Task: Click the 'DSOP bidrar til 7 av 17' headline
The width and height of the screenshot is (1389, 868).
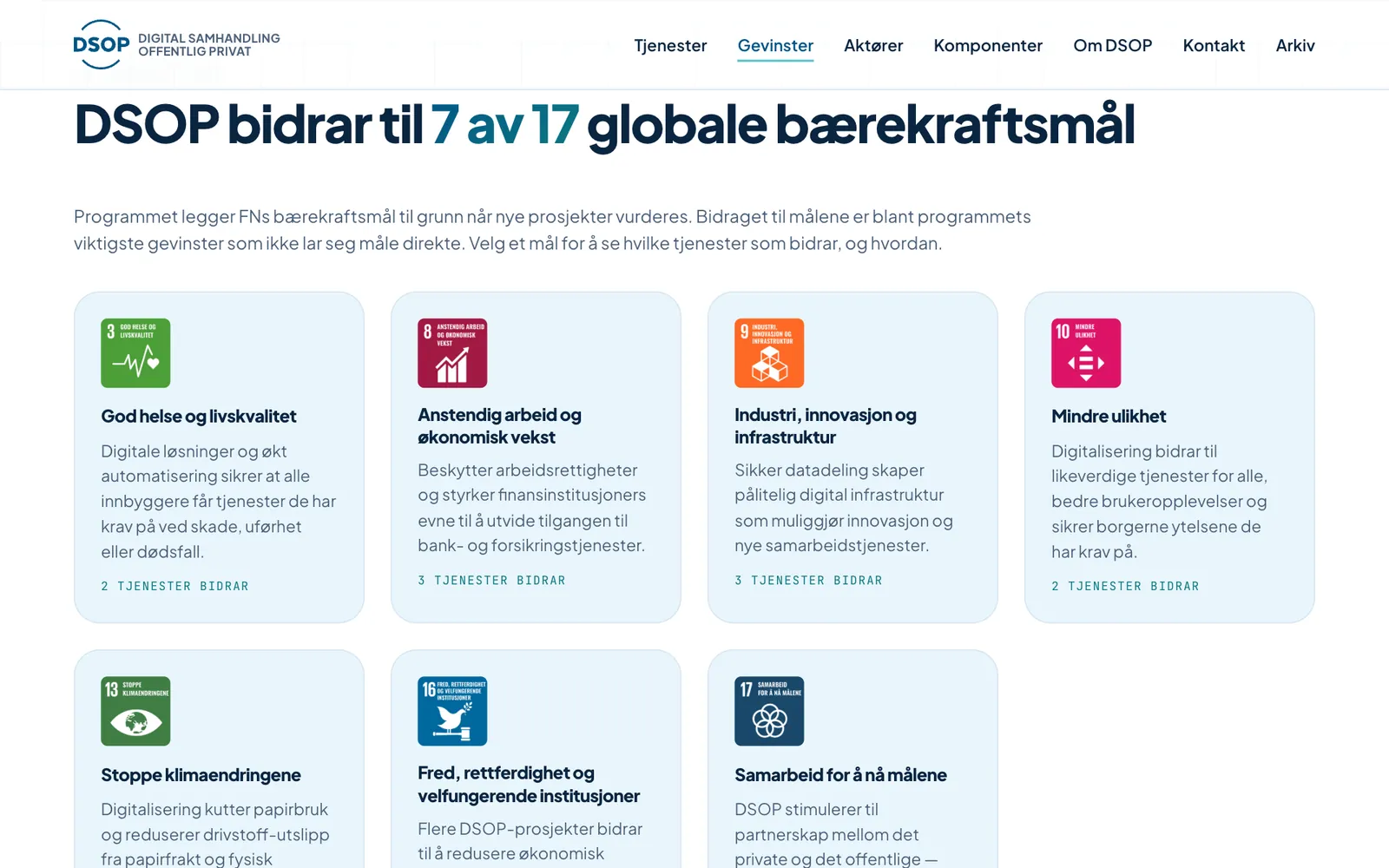Action: pyautogui.click(x=604, y=126)
